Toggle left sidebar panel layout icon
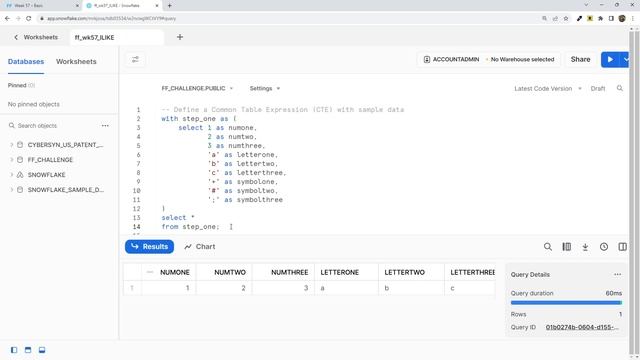The width and height of the screenshot is (640, 360). click(x=14, y=350)
